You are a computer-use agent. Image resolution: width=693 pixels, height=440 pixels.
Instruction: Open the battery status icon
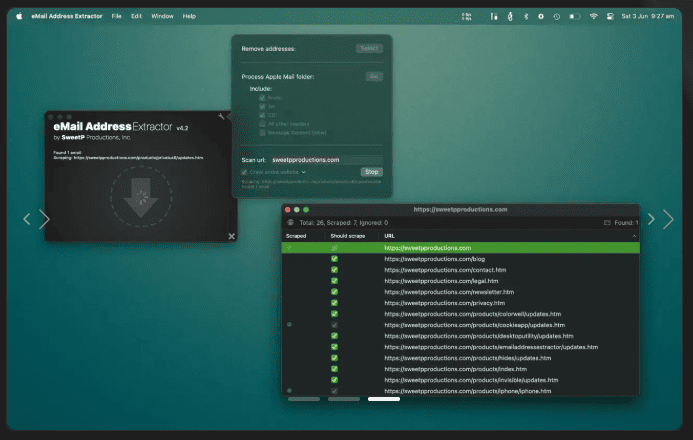click(x=575, y=16)
